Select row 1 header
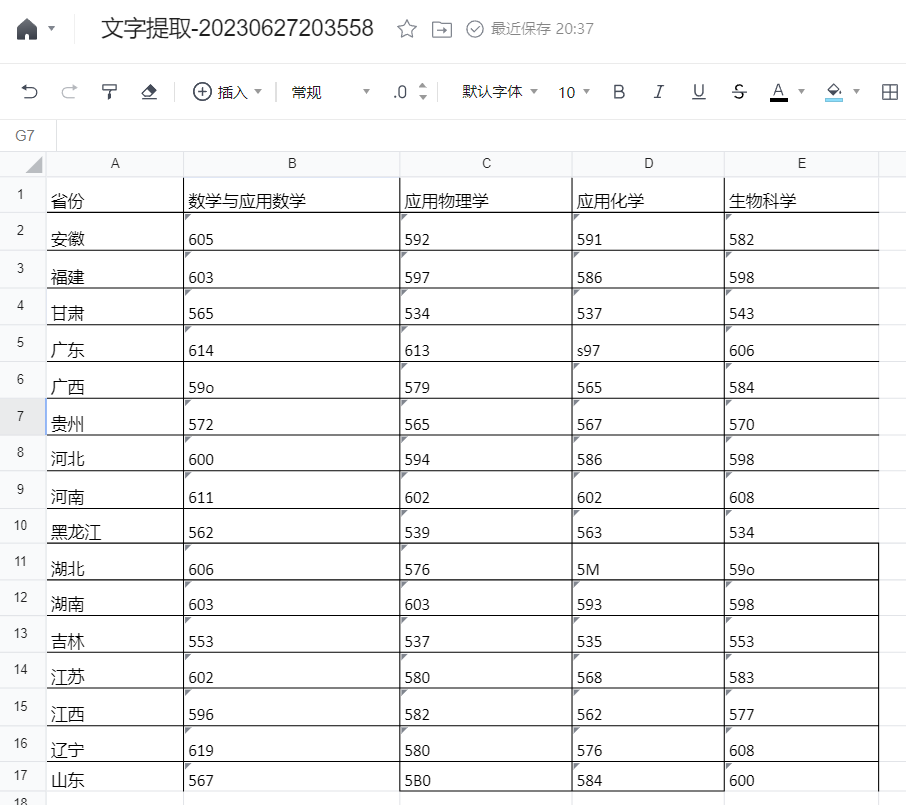The width and height of the screenshot is (906, 805). [21, 195]
